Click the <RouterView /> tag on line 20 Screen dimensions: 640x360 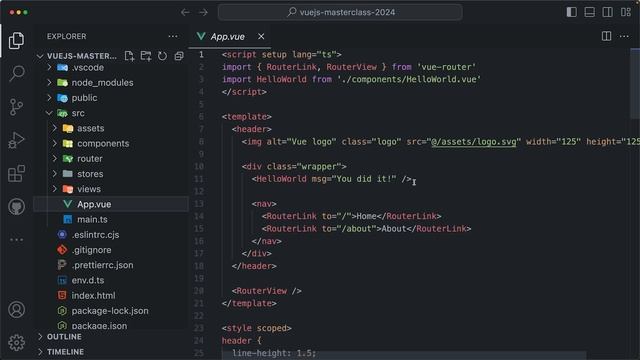[267, 291]
